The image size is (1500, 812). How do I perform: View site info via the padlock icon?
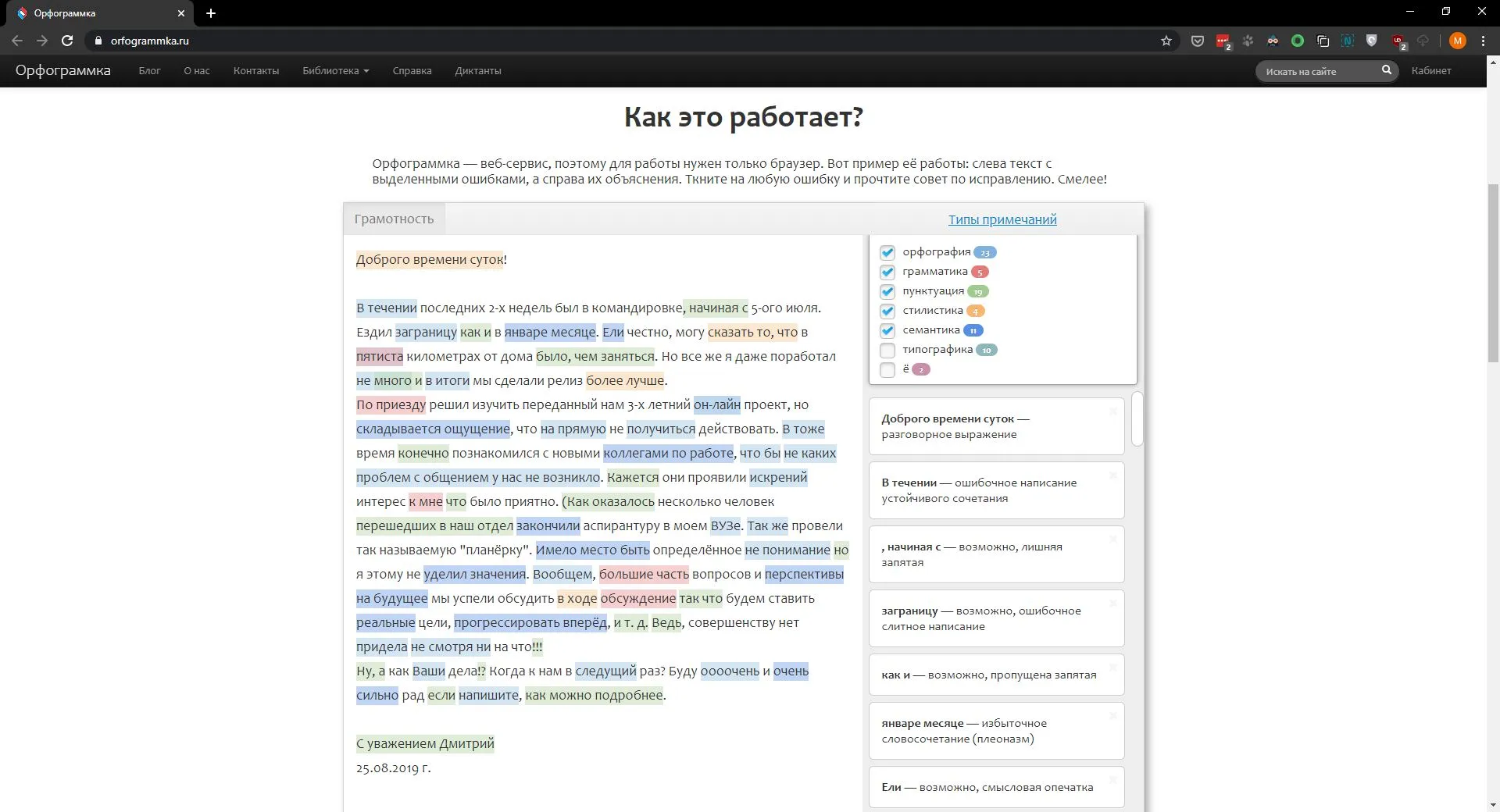[x=98, y=41]
